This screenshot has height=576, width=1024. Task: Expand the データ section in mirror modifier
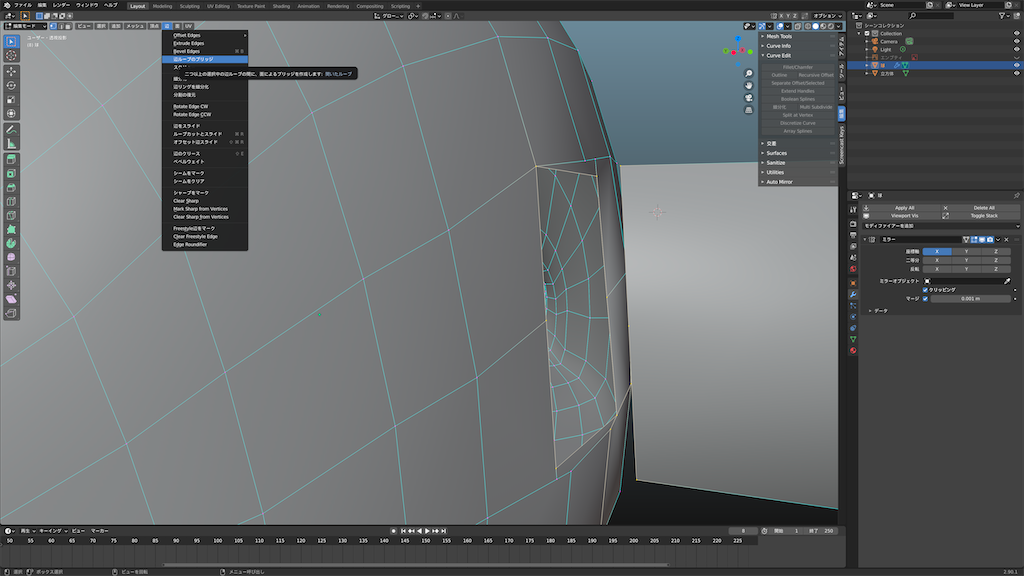click(x=878, y=311)
